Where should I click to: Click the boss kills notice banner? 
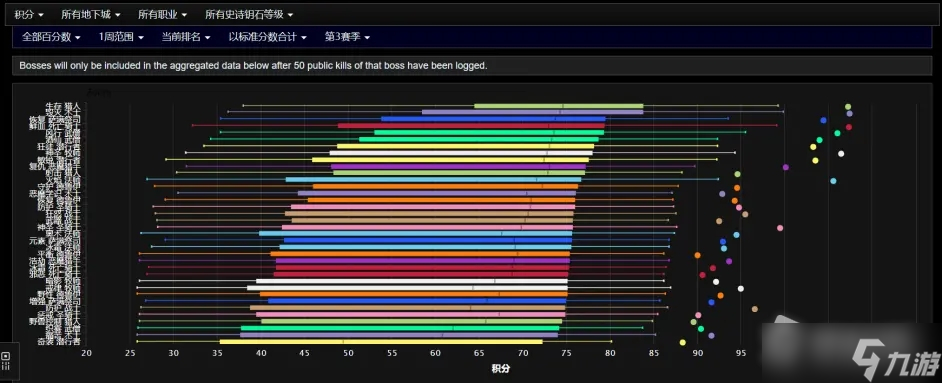pos(472,66)
